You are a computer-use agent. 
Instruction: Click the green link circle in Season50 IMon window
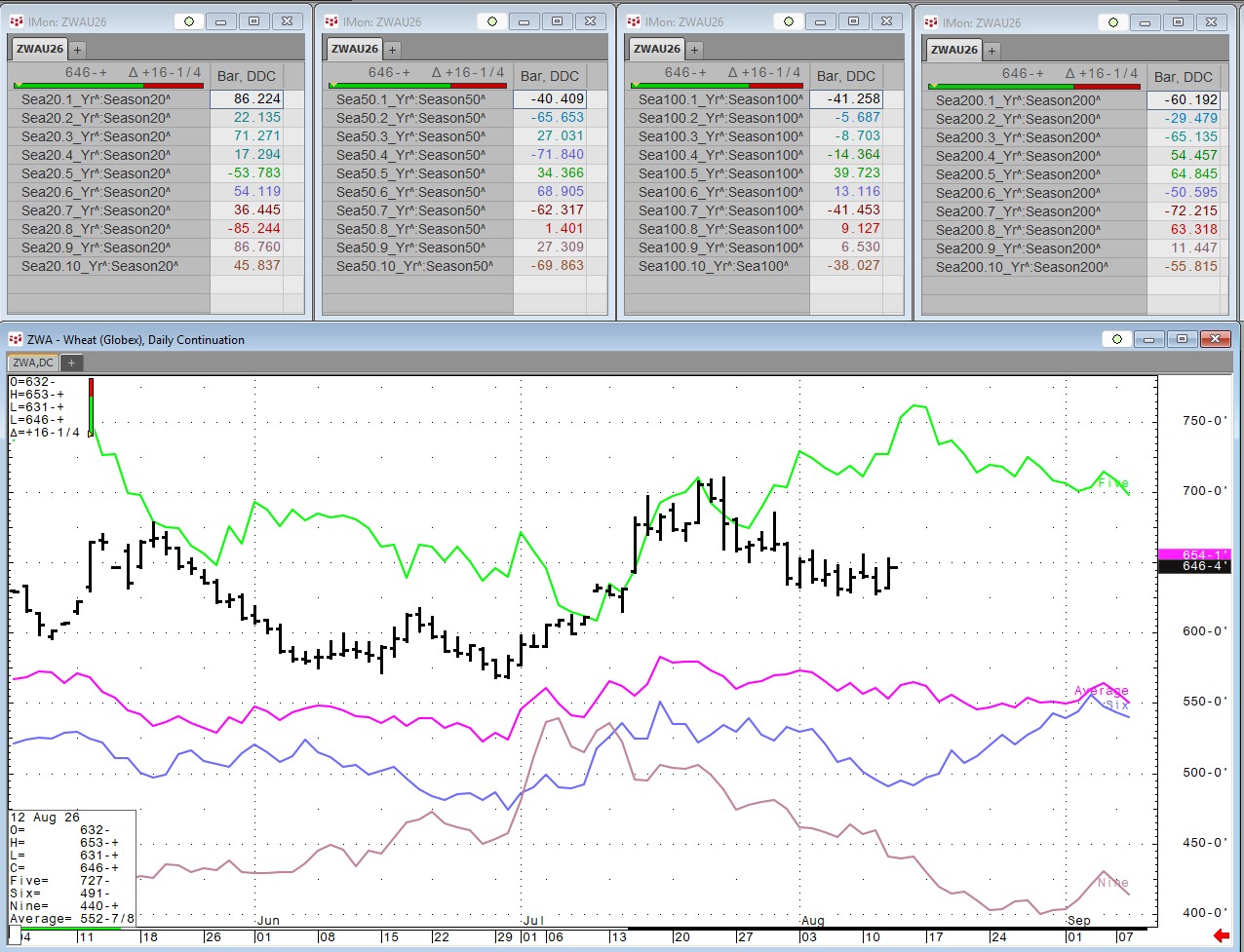point(493,21)
